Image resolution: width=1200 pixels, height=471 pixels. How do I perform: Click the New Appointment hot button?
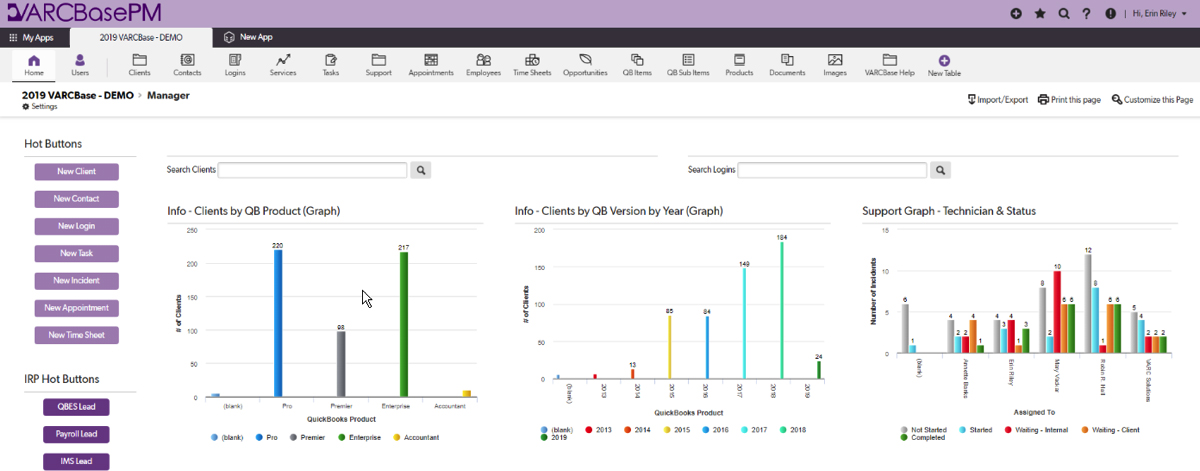point(77,308)
